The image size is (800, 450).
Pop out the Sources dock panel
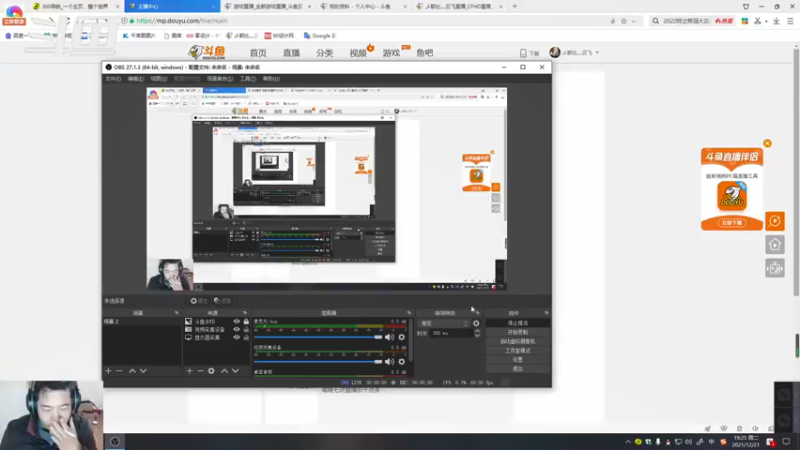[245, 313]
